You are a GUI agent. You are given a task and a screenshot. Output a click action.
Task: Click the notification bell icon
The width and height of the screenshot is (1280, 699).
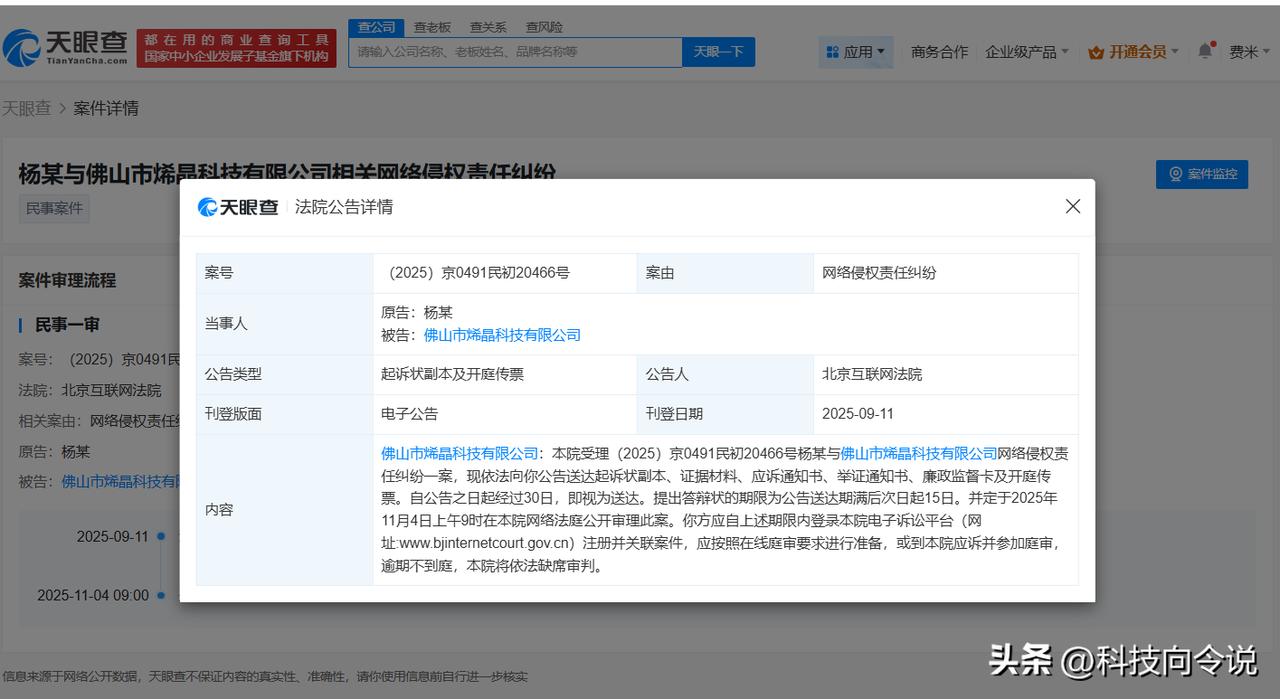[1205, 51]
